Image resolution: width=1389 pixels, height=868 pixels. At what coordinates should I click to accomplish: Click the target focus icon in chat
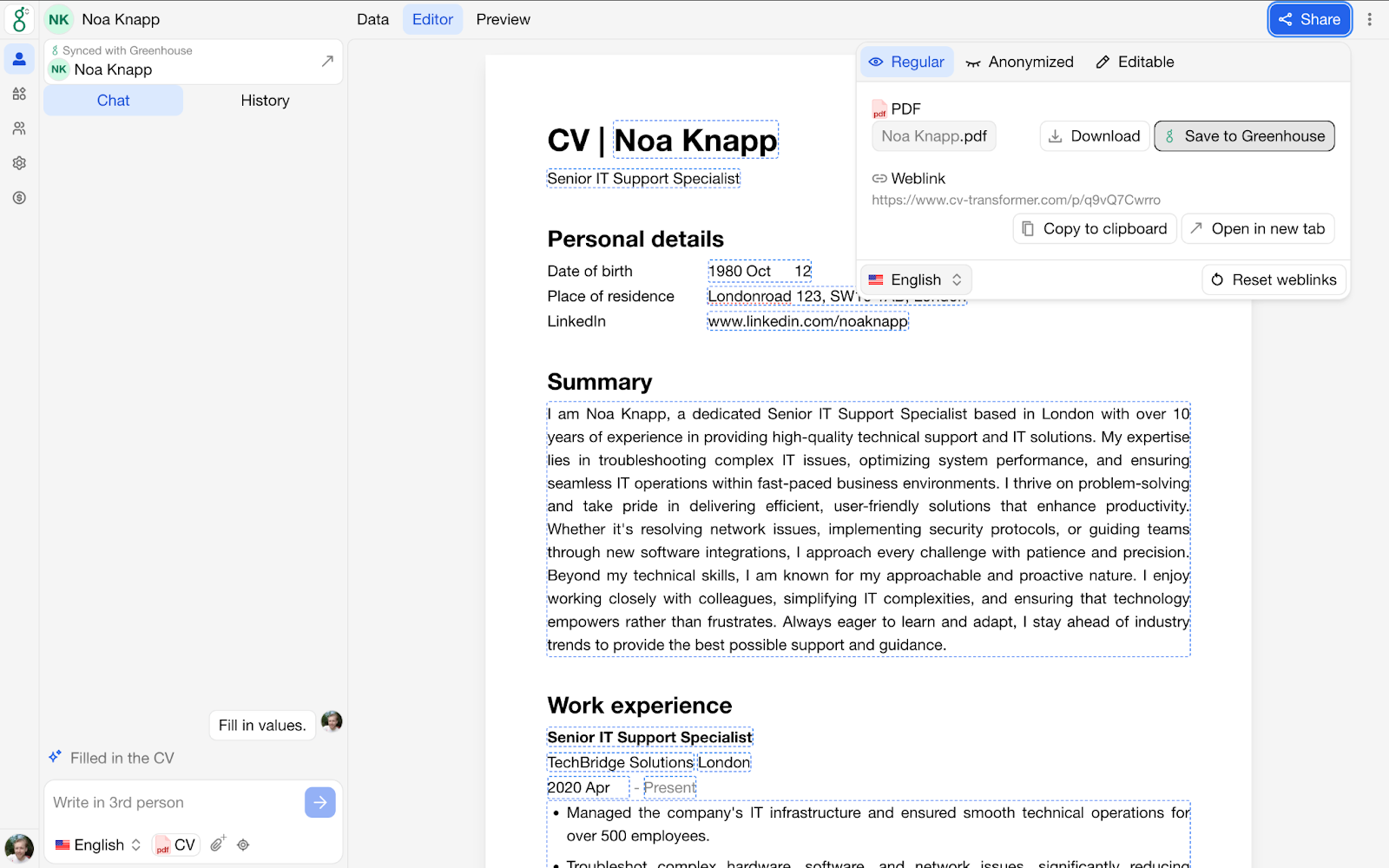pos(243,845)
